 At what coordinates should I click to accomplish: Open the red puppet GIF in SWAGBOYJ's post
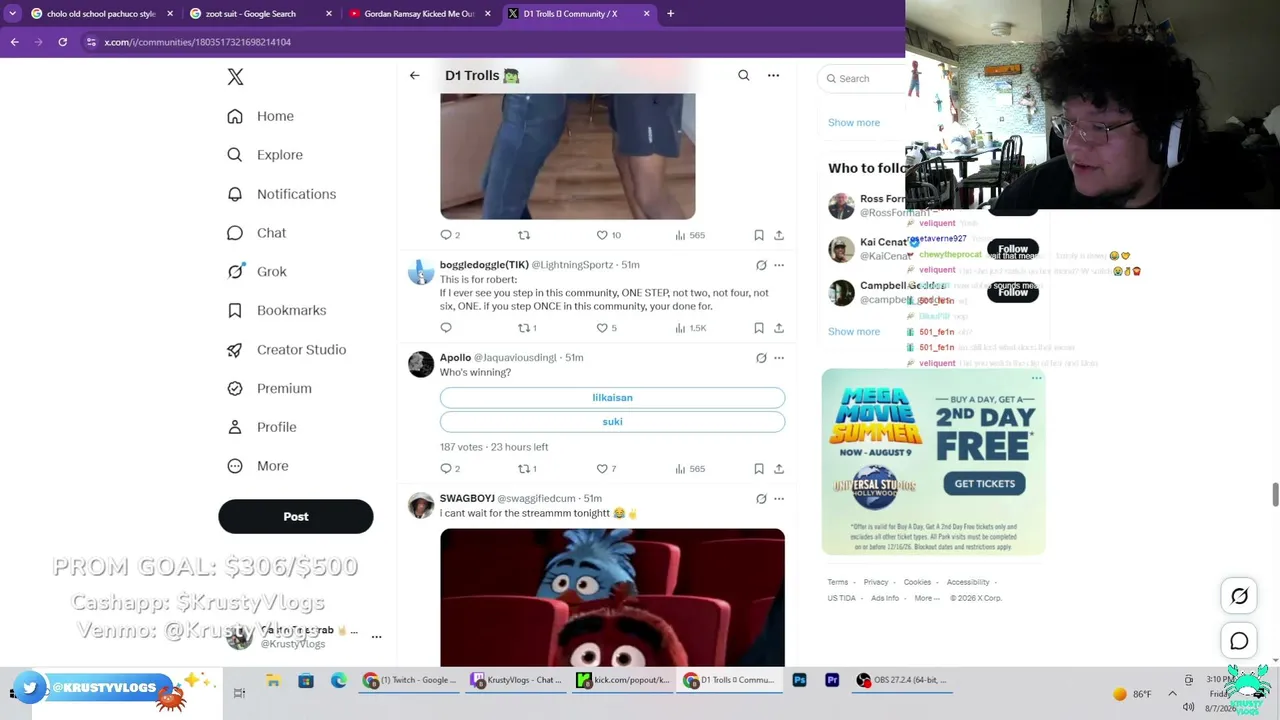612,597
